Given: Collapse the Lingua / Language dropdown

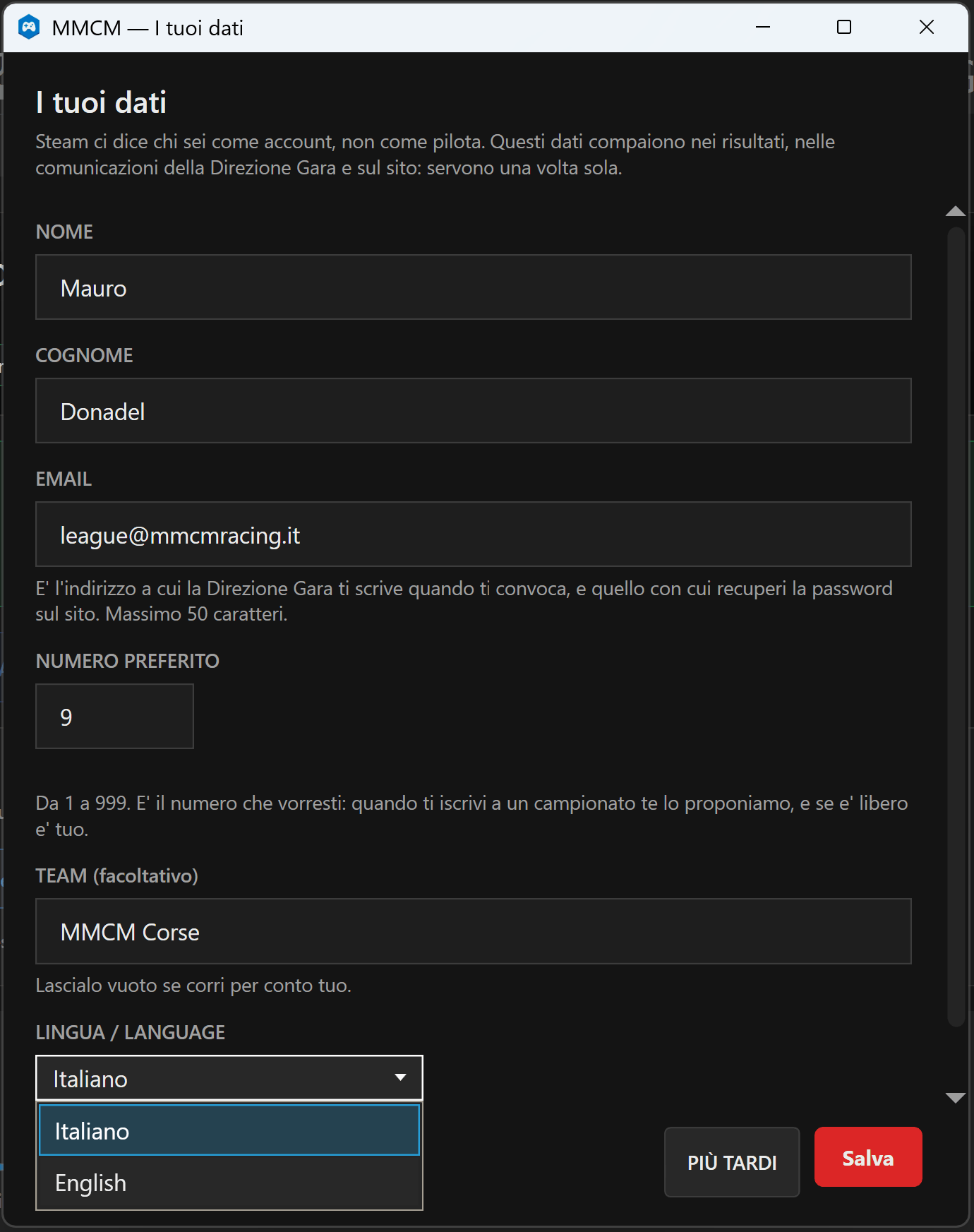Looking at the screenshot, I should [229, 1078].
